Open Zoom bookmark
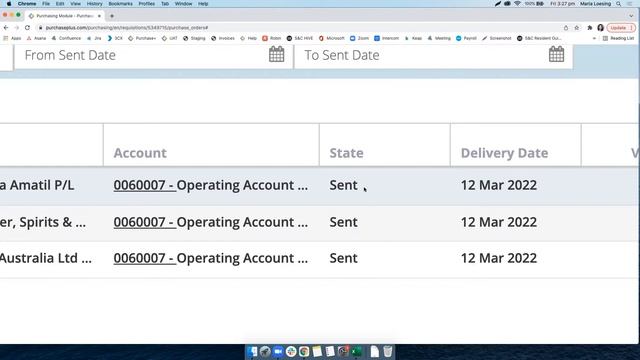640x360 pixels. point(359,38)
